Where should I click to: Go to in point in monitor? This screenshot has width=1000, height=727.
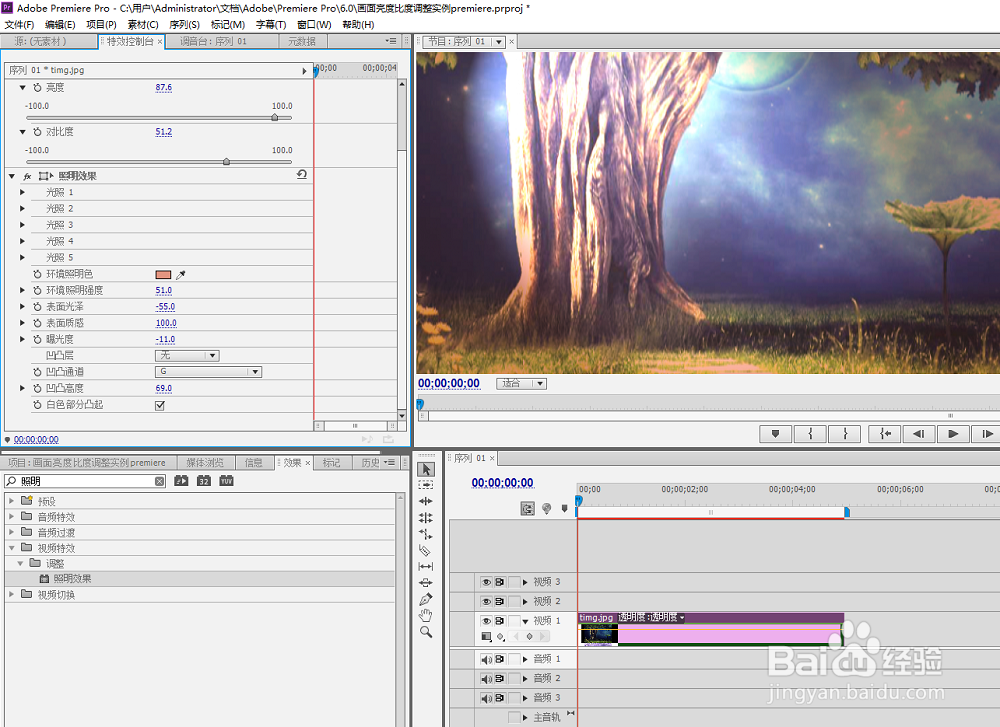(x=885, y=434)
